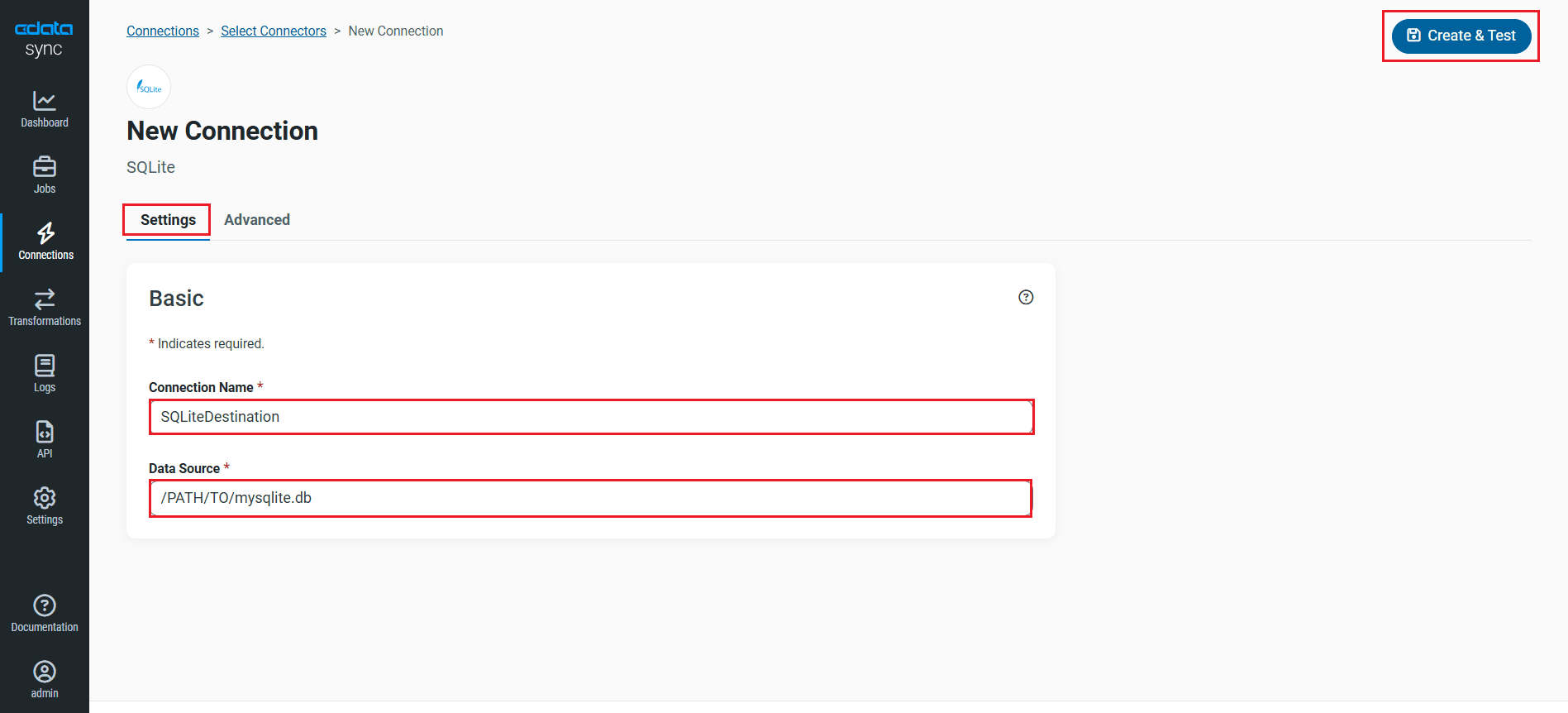1568x713 pixels.
Task: Open the admin user profile icon
Action: 45,672
